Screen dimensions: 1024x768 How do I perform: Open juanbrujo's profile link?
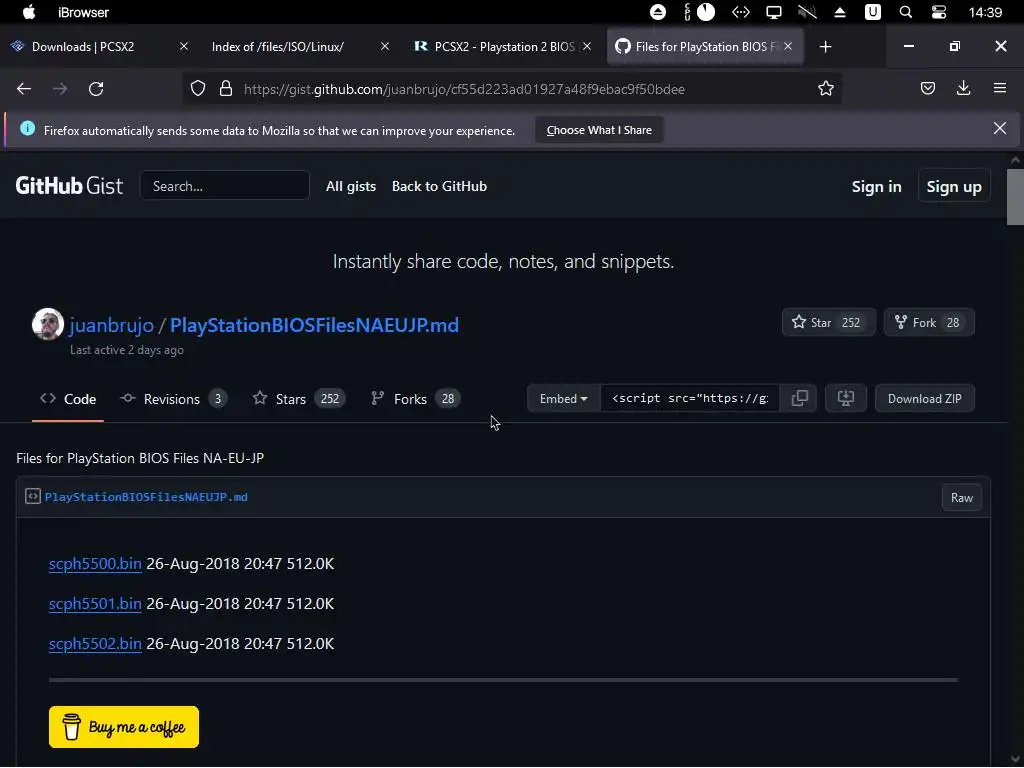coord(112,325)
